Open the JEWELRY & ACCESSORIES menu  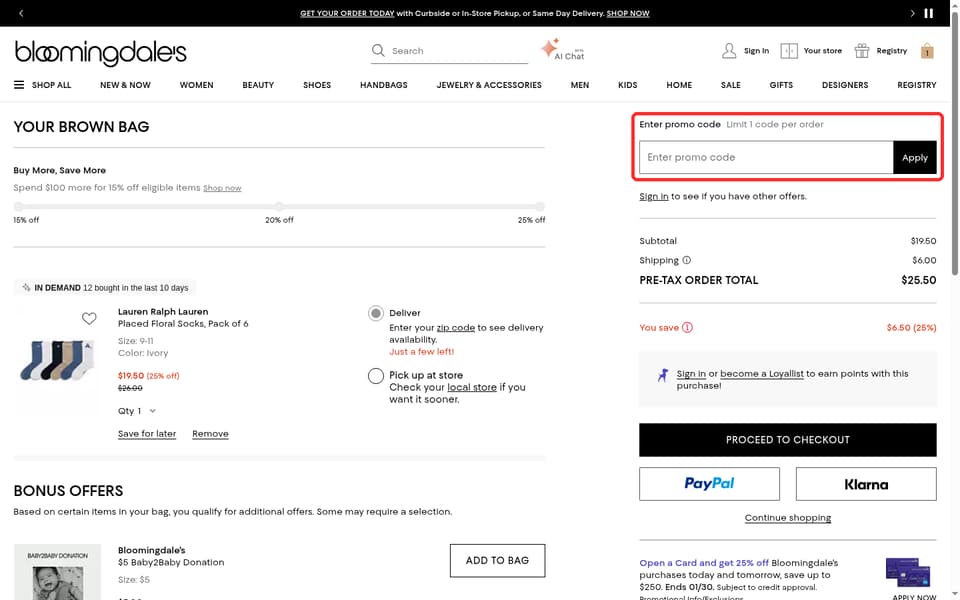pos(489,85)
